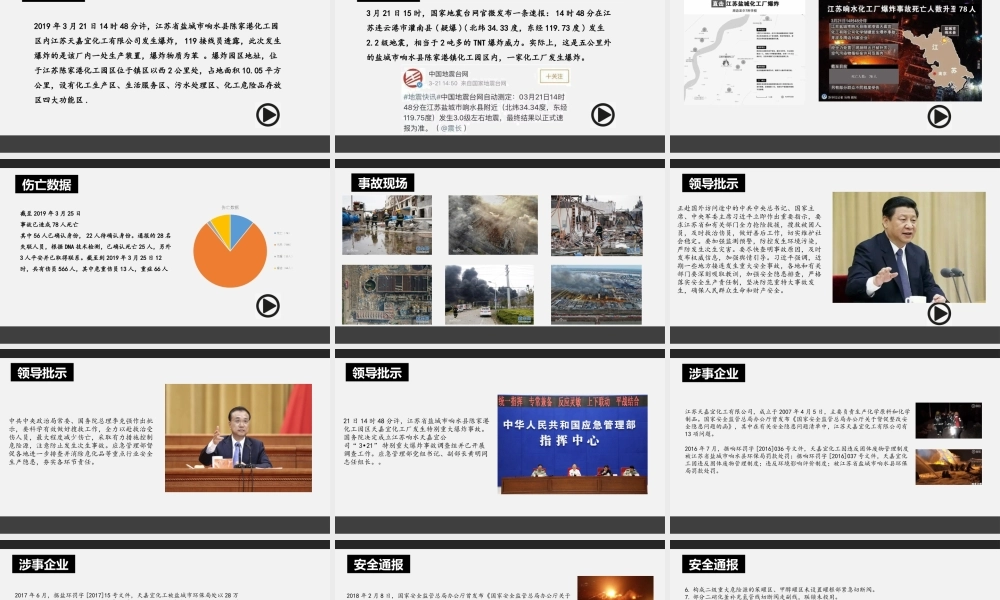The width and height of the screenshot is (1000, 600).
Task: Select the paragraph starting 正赴国外访问途中
Action: point(750,249)
